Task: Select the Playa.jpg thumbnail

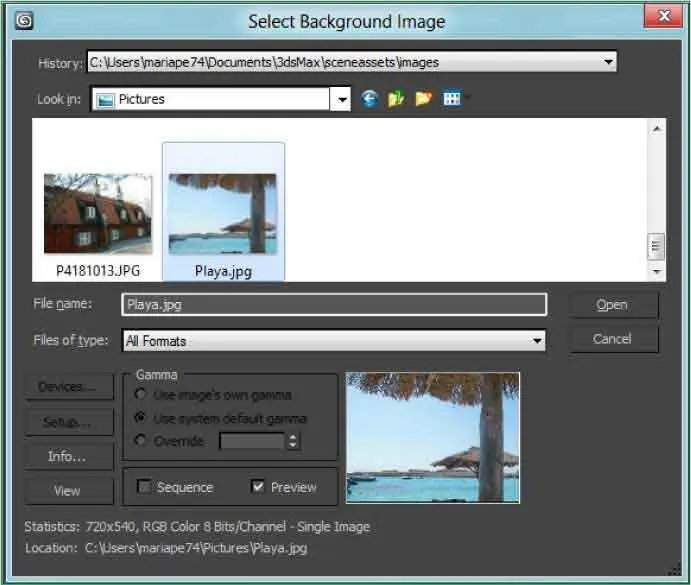Action: (223, 212)
